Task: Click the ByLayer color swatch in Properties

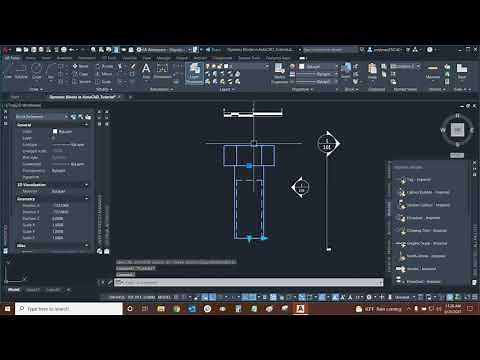Action: click(55, 132)
